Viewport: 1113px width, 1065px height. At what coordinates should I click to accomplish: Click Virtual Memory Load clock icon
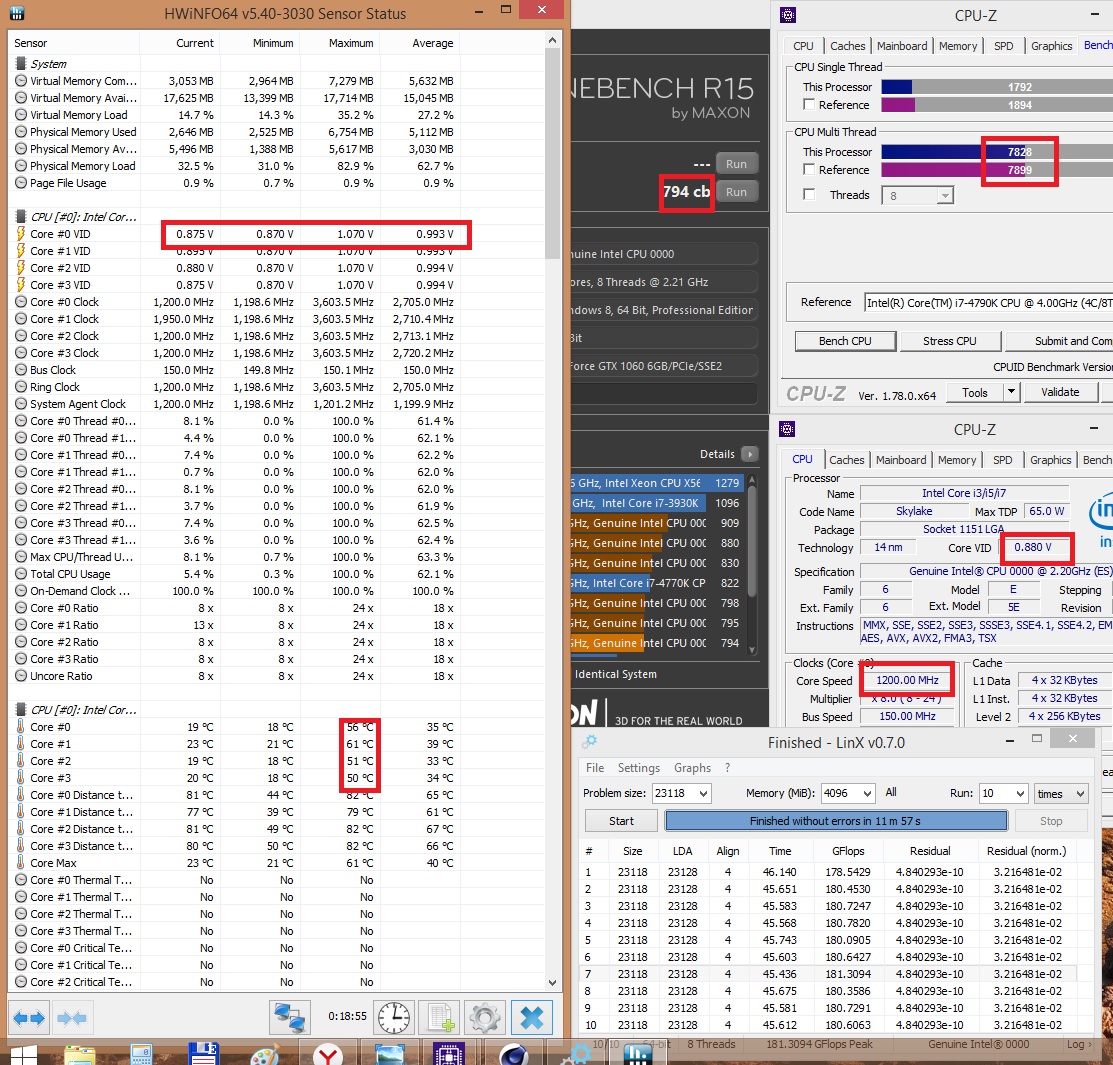pos(21,115)
